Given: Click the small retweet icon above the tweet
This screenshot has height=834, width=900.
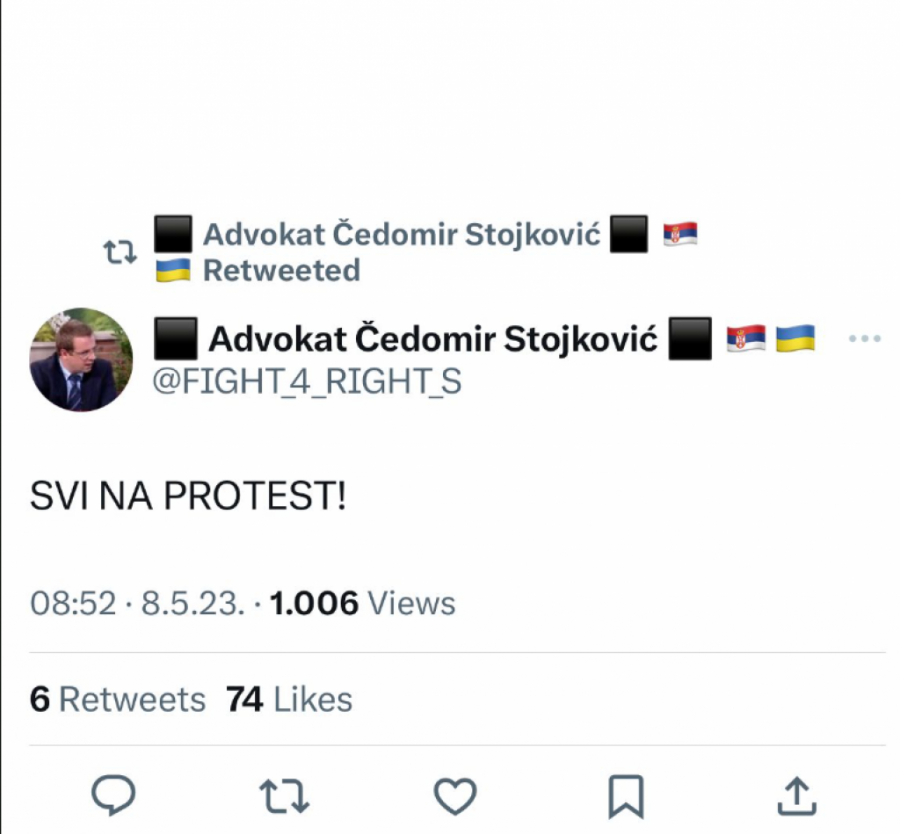Looking at the screenshot, I should click(121, 253).
